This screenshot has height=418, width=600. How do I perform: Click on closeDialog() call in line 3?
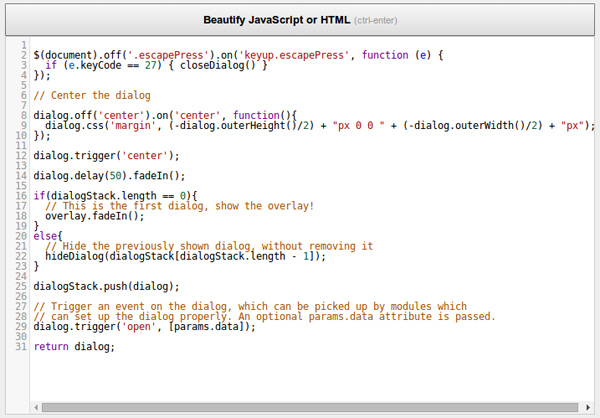(x=225, y=65)
